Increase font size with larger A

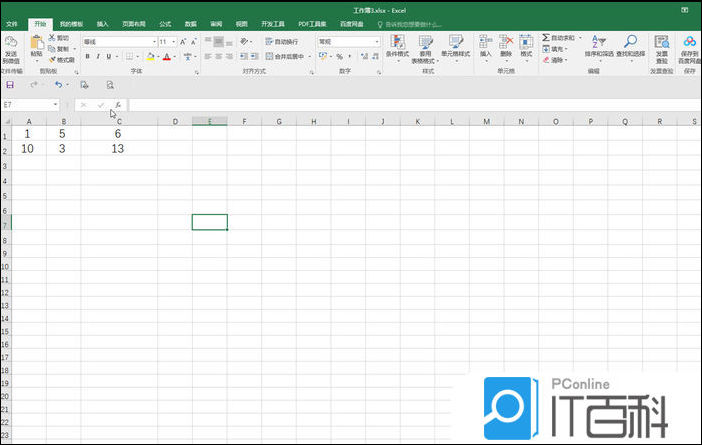183,42
